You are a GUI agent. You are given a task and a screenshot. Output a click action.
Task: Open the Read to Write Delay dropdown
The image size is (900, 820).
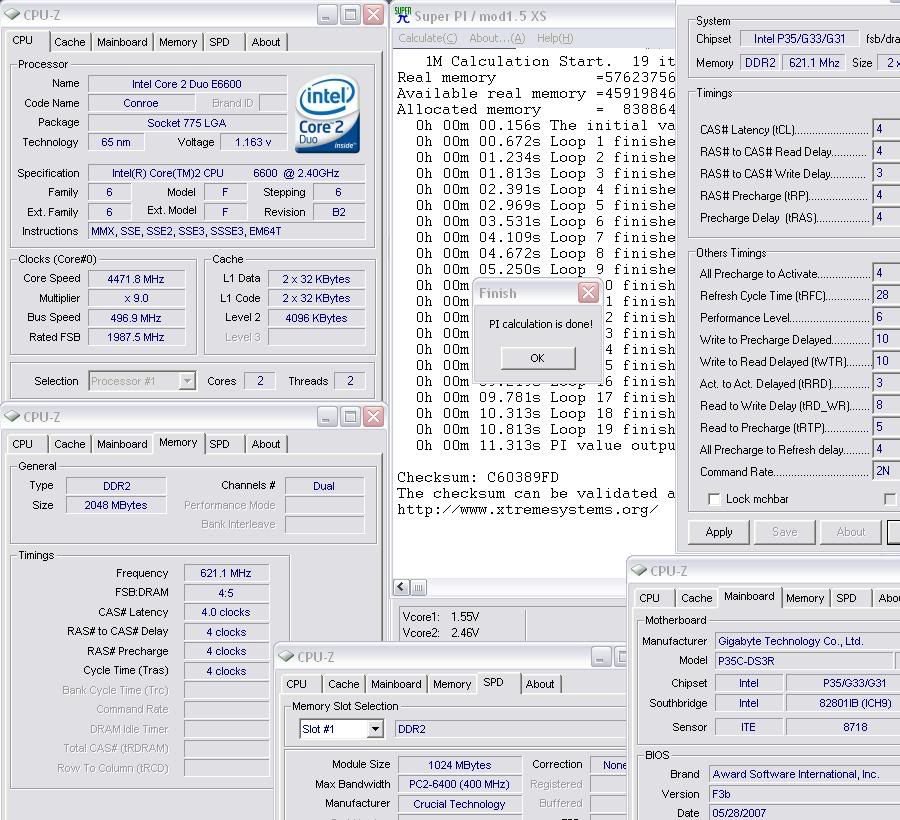[x=886, y=405]
